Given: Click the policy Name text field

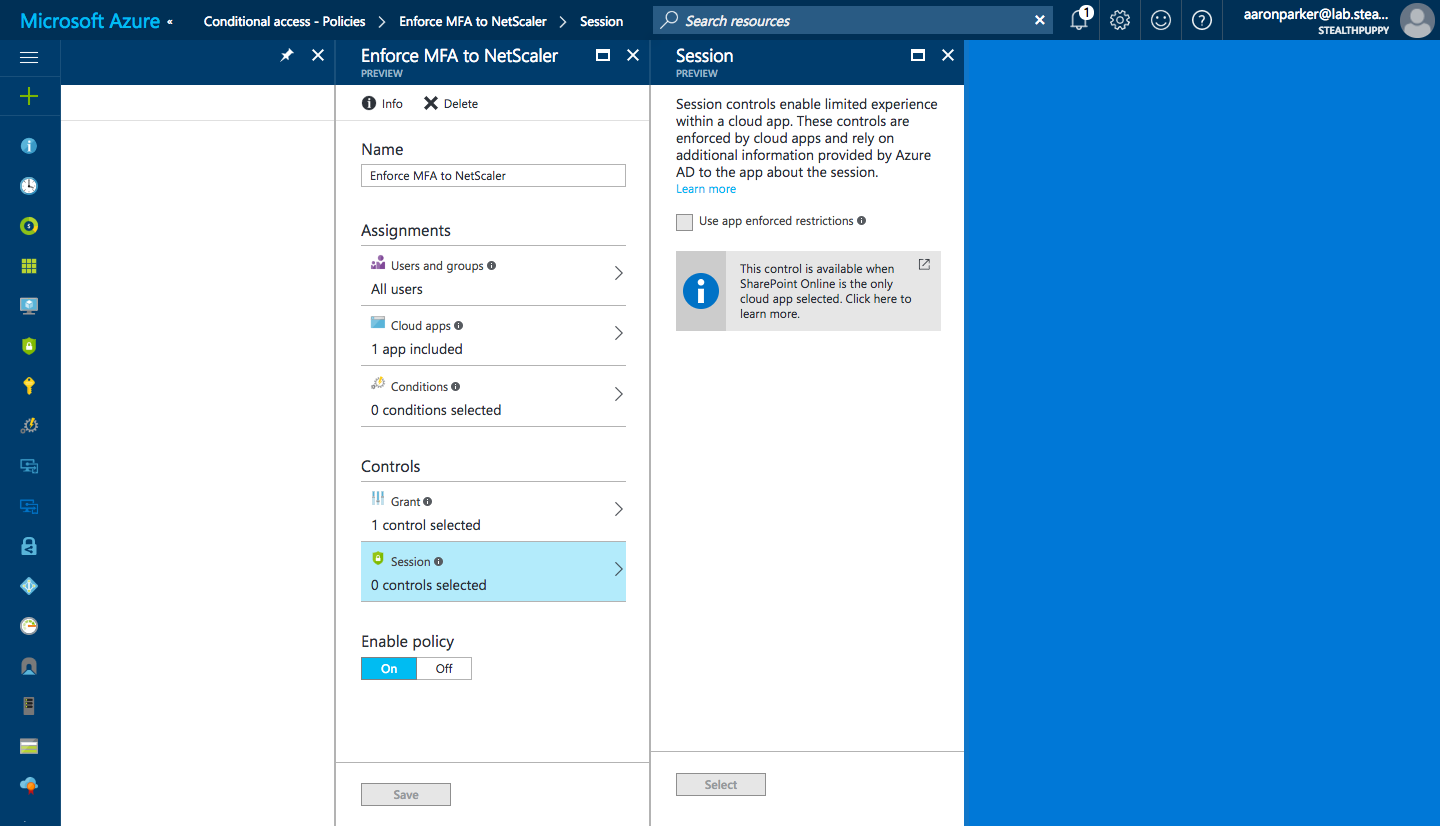Looking at the screenshot, I should 493,176.
